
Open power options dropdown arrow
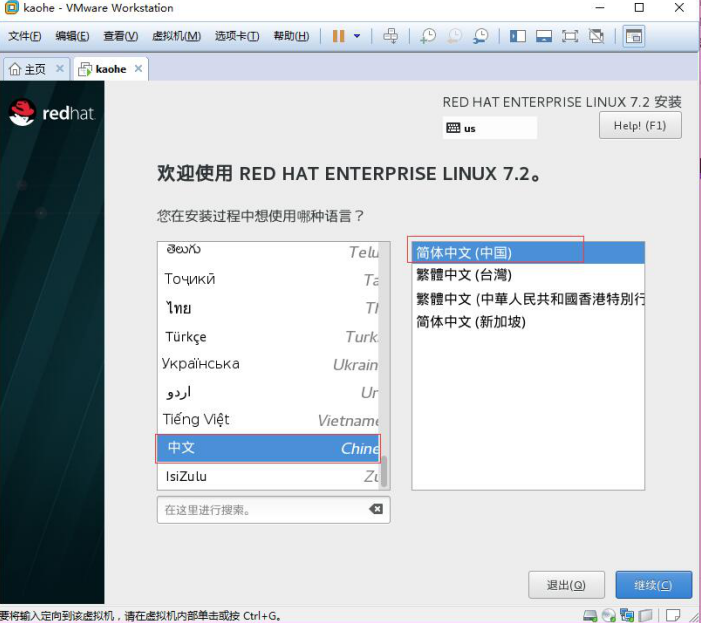357,36
